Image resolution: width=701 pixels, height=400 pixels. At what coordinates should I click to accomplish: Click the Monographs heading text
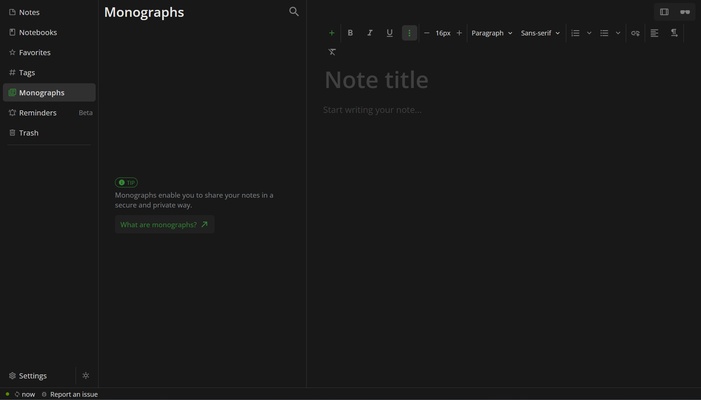click(x=144, y=12)
